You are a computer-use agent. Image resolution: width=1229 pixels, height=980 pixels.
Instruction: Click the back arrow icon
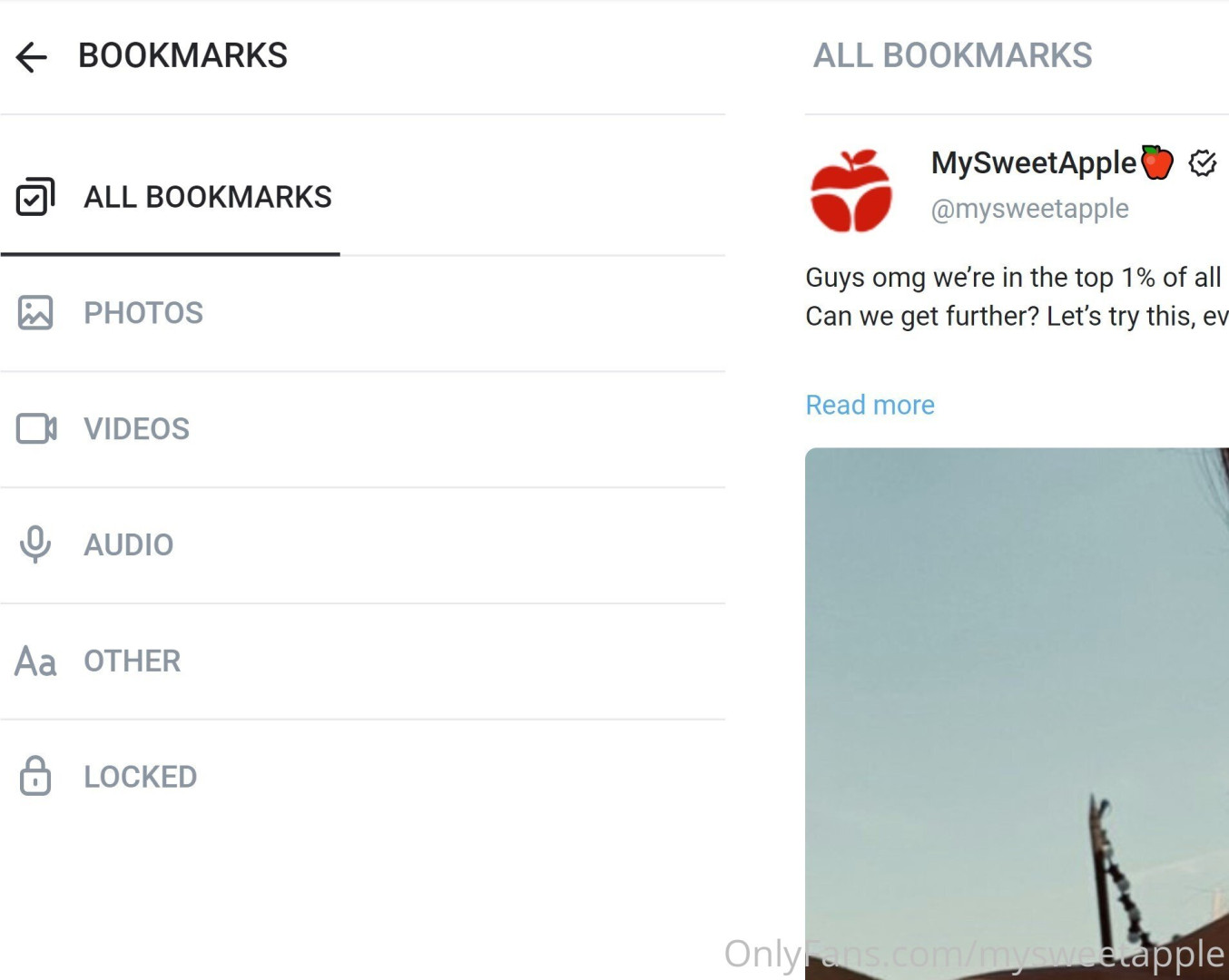click(32, 57)
